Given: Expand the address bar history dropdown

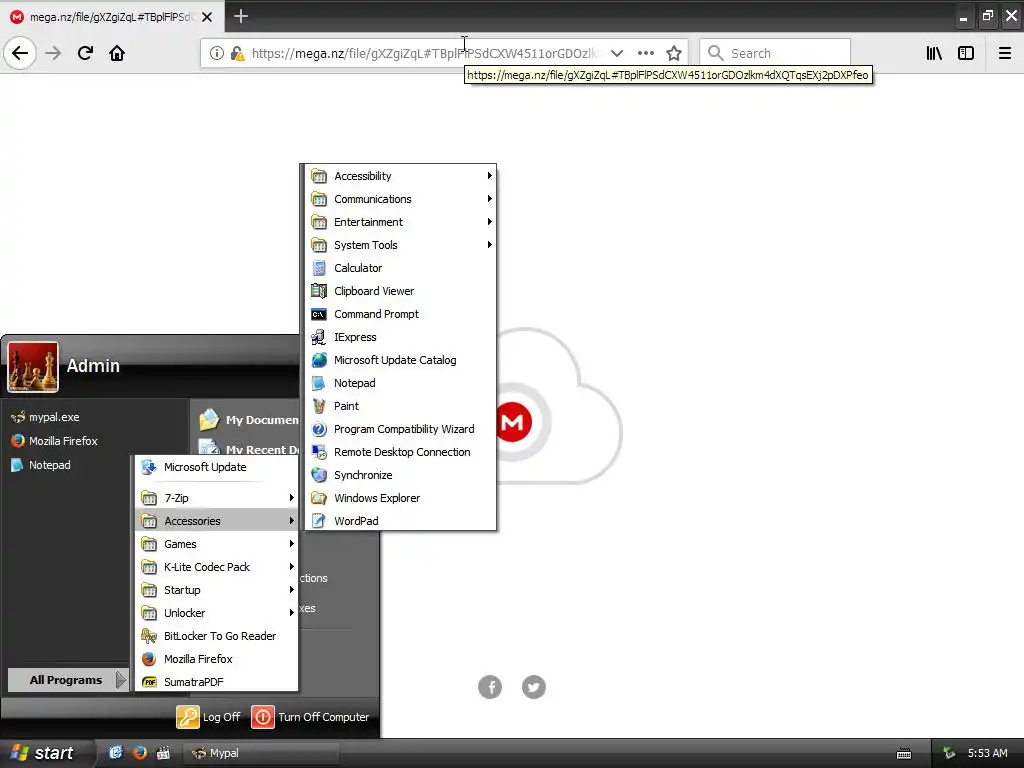Looking at the screenshot, I should (x=616, y=53).
